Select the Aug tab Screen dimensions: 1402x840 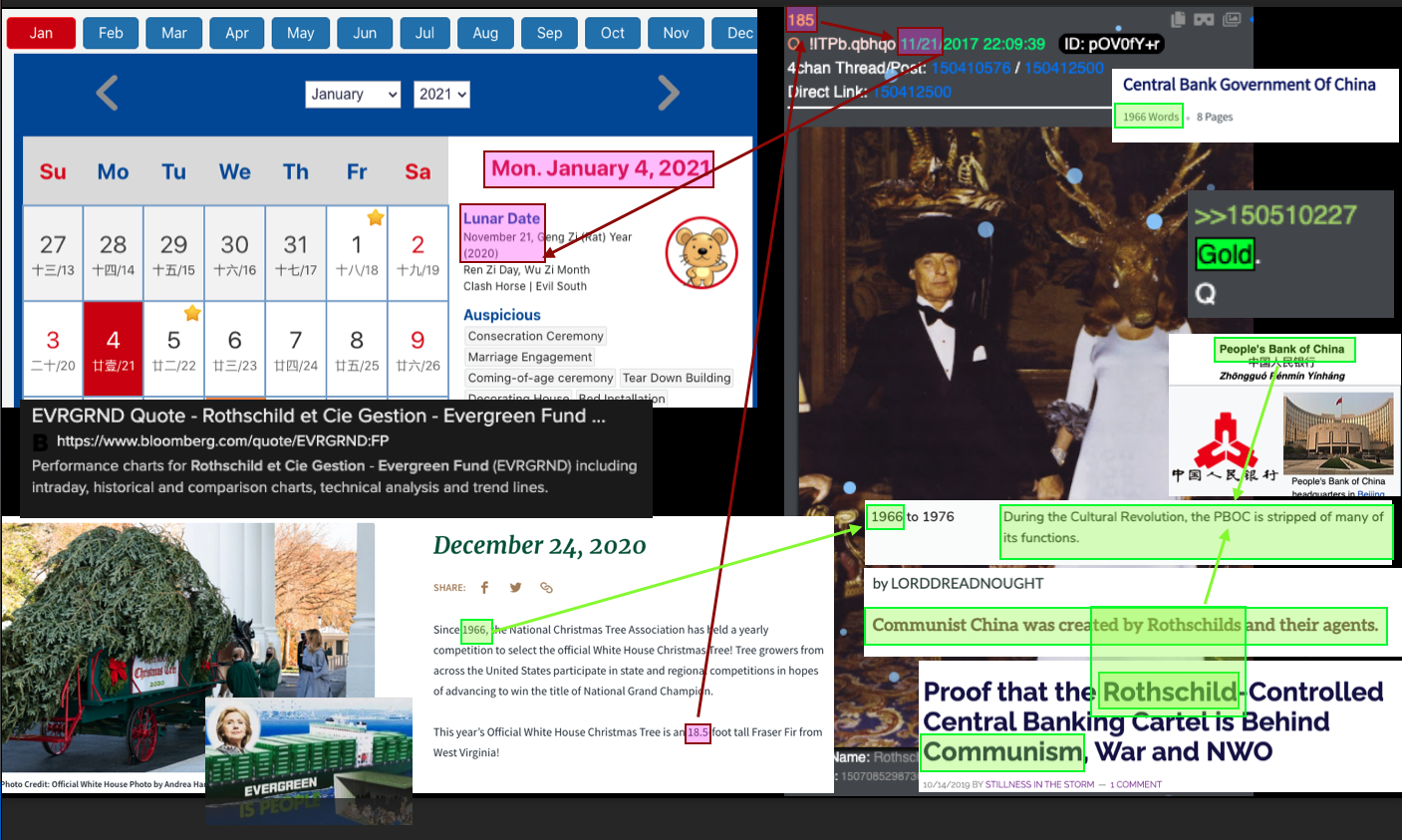click(485, 33)
